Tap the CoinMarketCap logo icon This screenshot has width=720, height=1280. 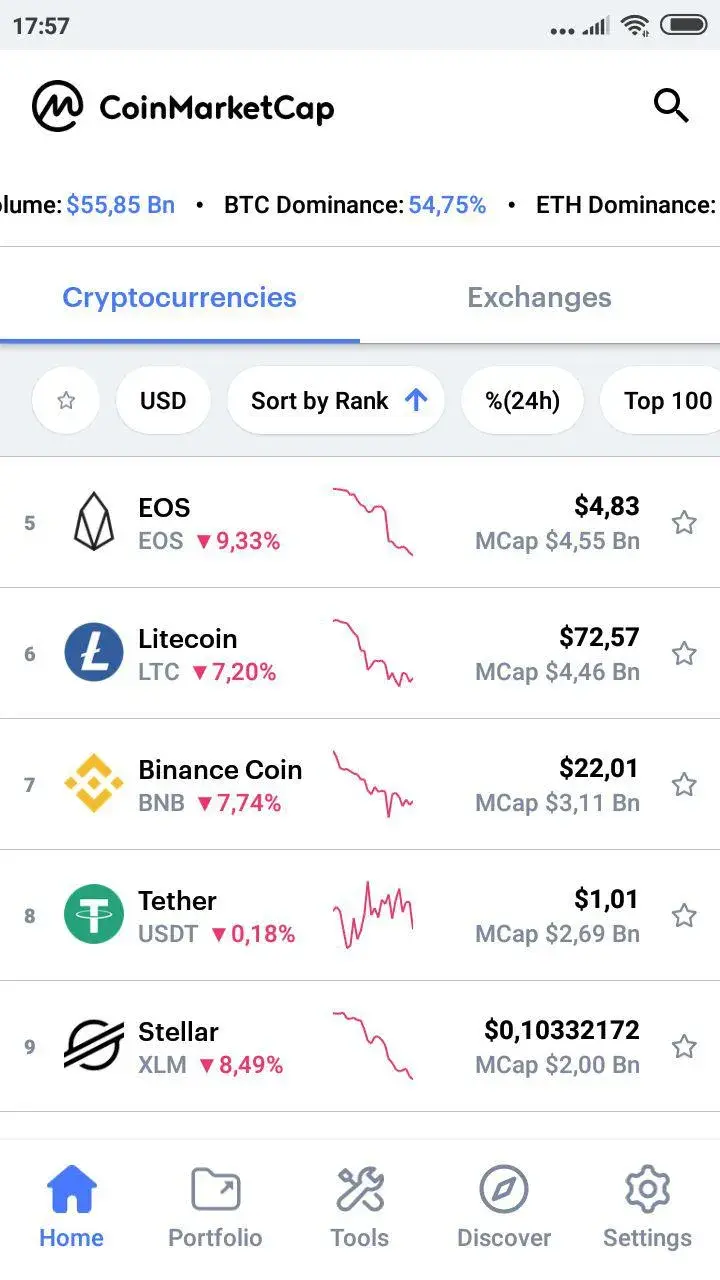tap(57, 106)
